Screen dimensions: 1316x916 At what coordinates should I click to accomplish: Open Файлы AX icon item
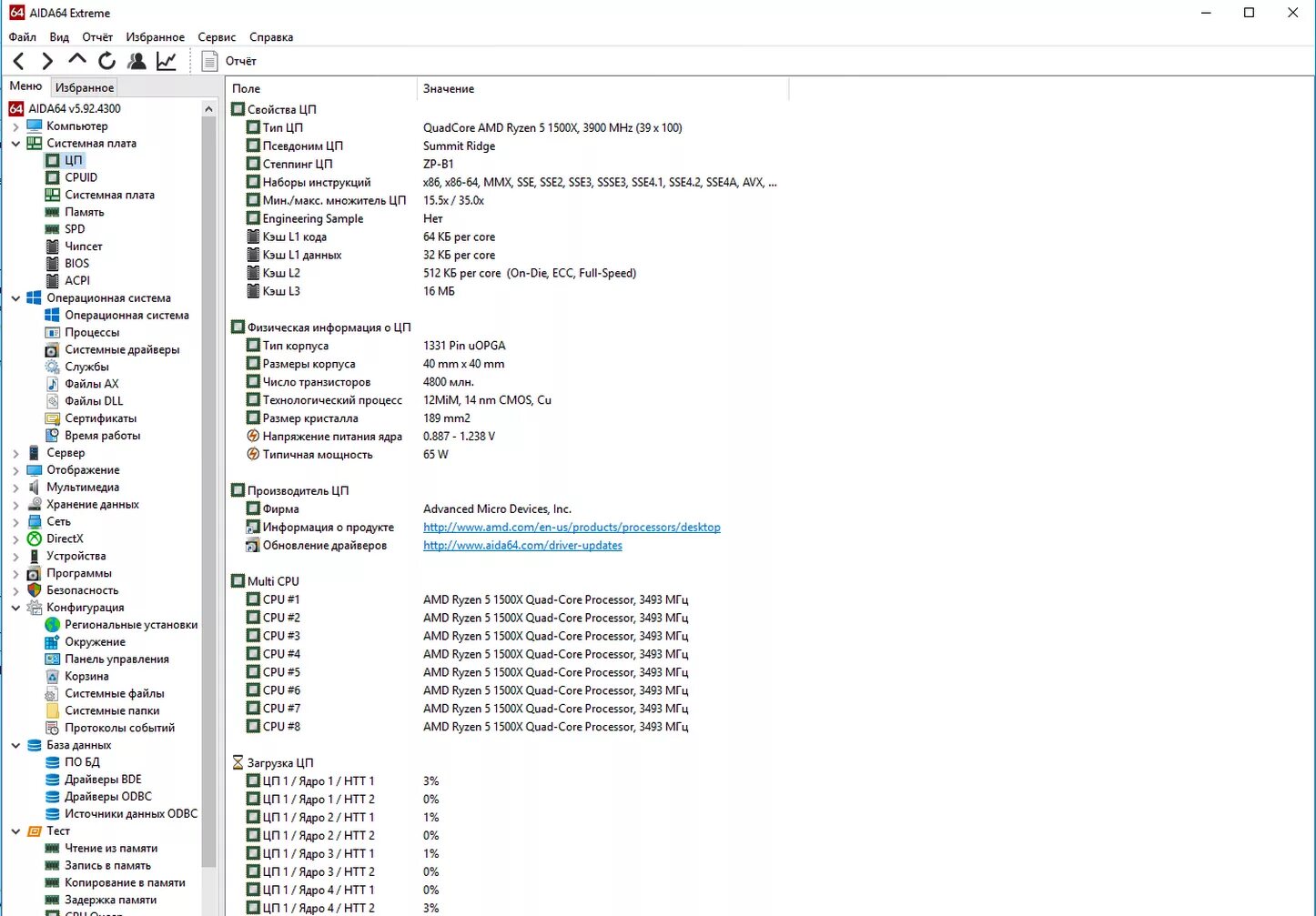(52, 384)
